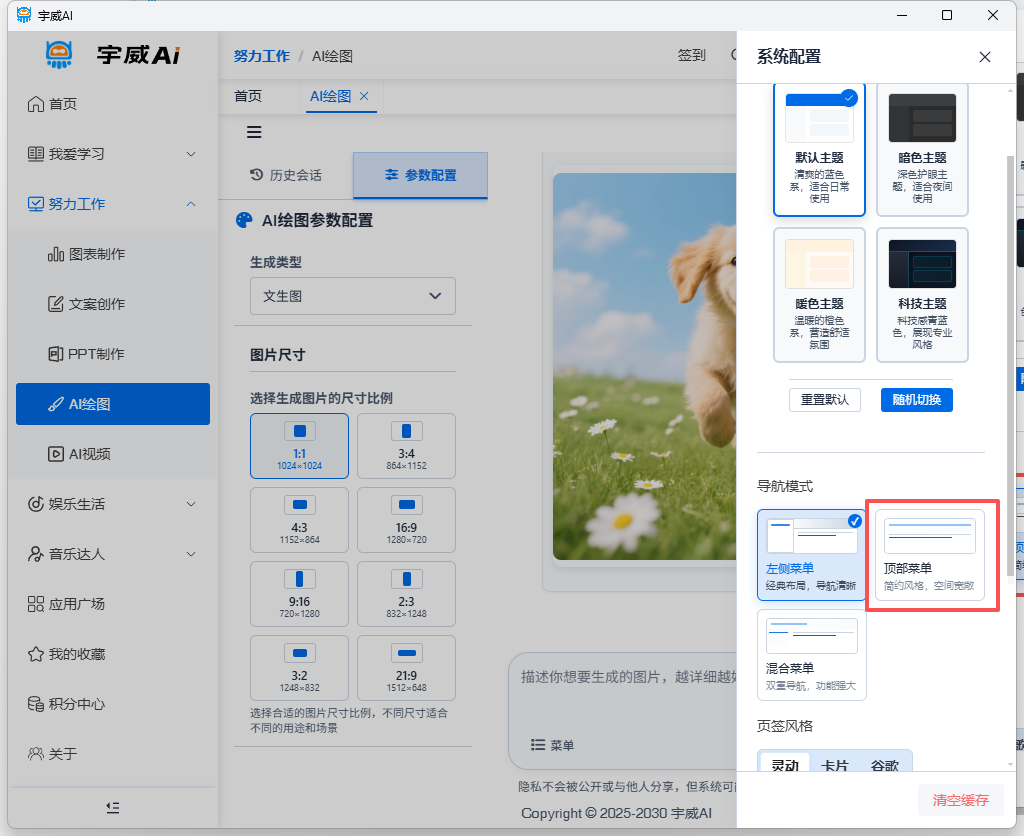Click the 随机切换 button

tap(916, 399)
